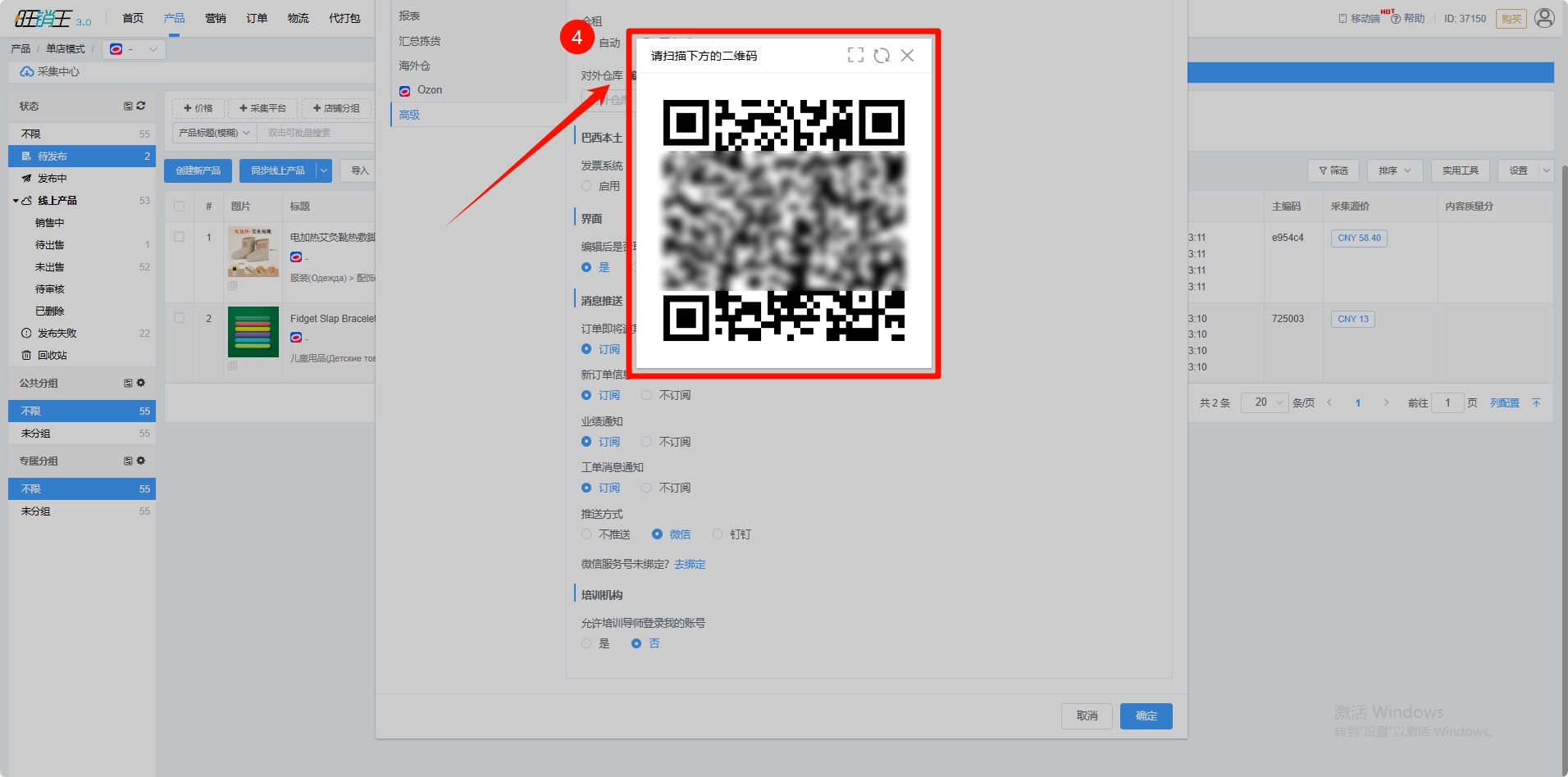Click the 去绑定 link
The width and height of the screenshot is (1568, 777).
click(690, 564)
